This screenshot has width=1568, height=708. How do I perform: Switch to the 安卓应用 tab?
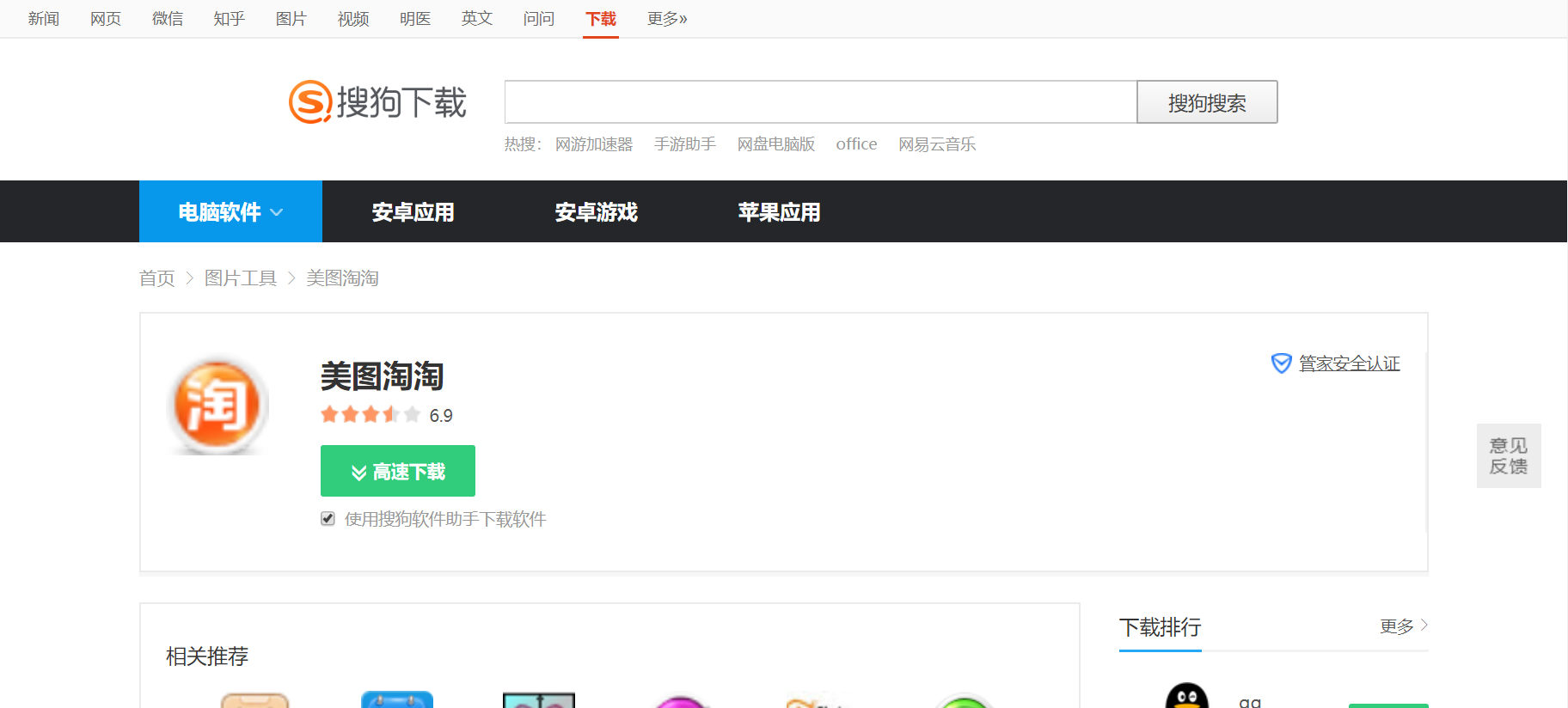click(x=413, y=212)
